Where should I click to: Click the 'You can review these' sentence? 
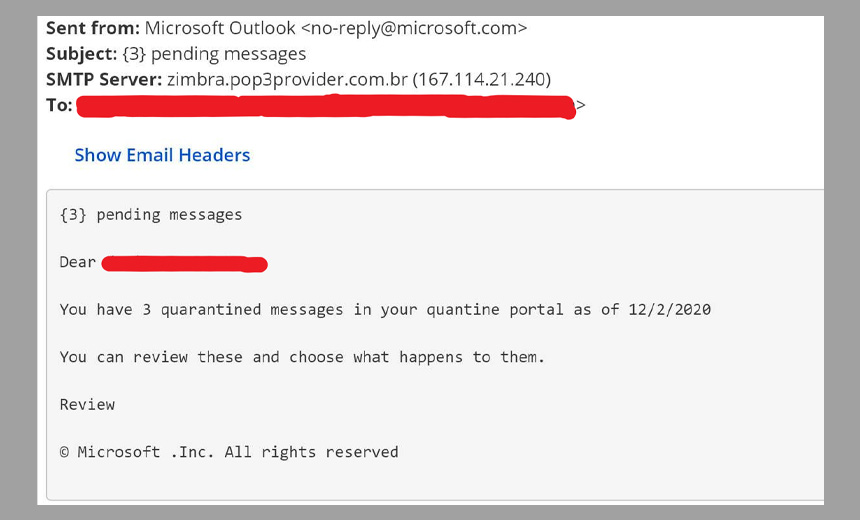[302, 357]
